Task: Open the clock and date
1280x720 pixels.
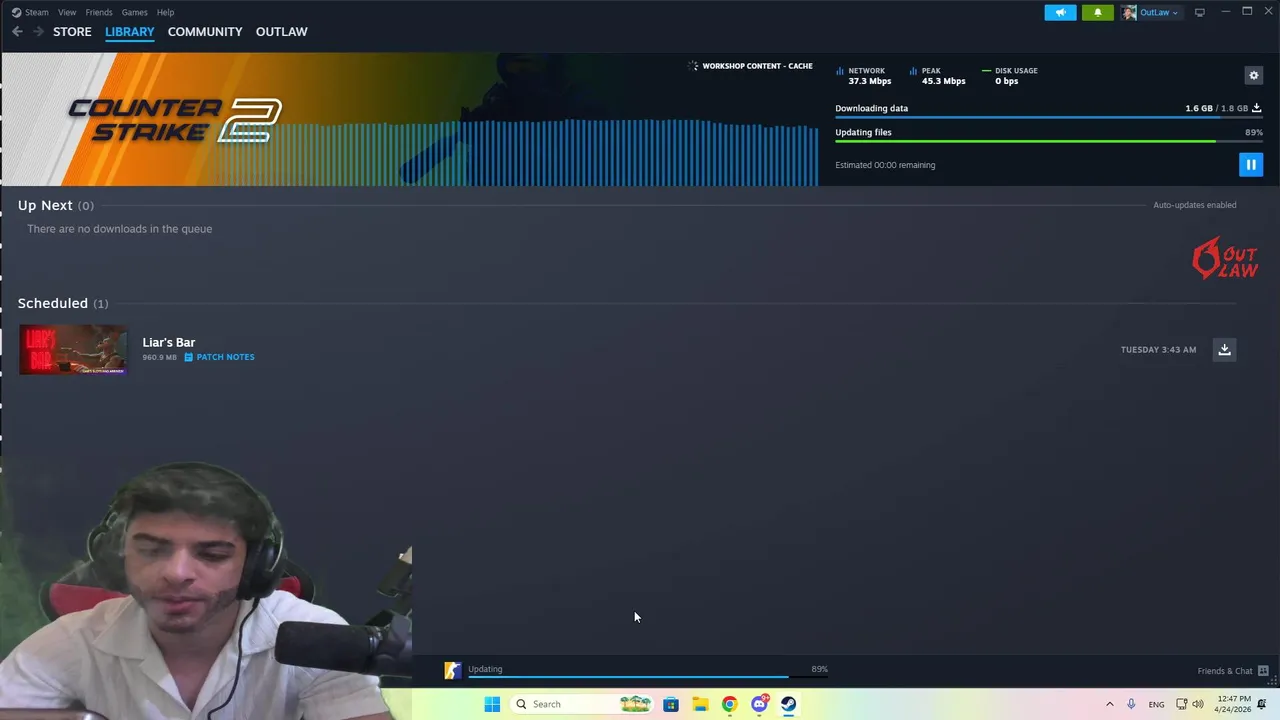Action: point(1232,704)
